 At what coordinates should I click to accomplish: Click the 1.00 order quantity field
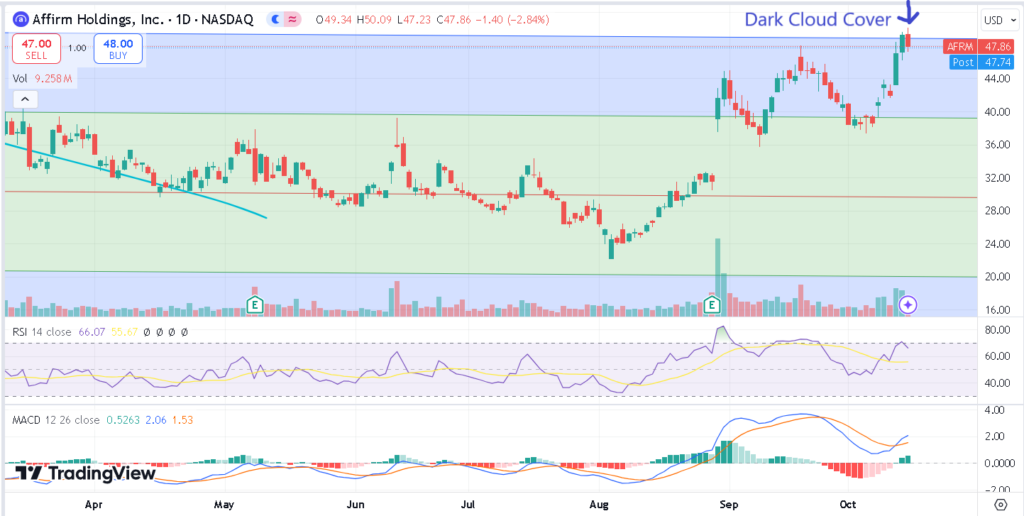(77, 48)
